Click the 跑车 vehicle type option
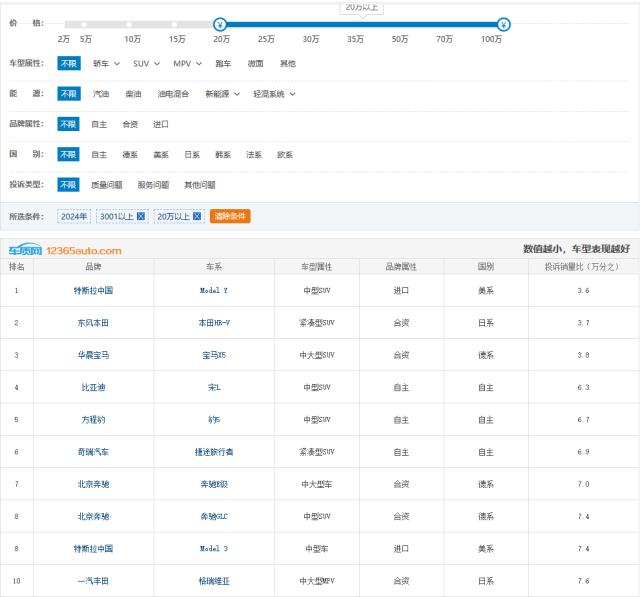640x597 pixels. 223,63
